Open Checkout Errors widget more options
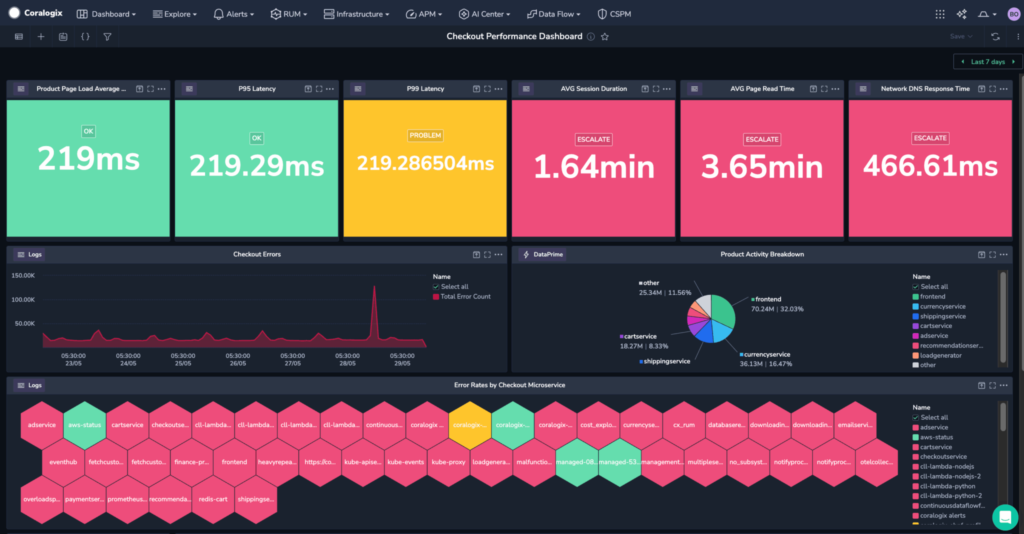1024x534 pixels. (498, 255)
